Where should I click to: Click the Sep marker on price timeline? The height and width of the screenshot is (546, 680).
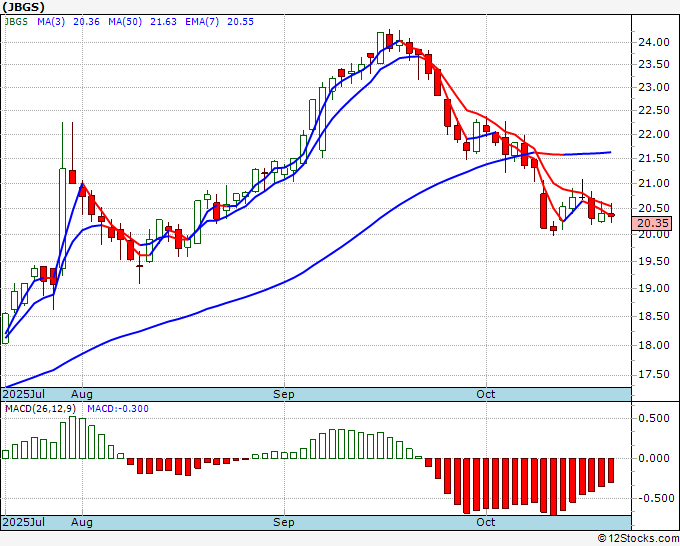[x=284, y=394]
